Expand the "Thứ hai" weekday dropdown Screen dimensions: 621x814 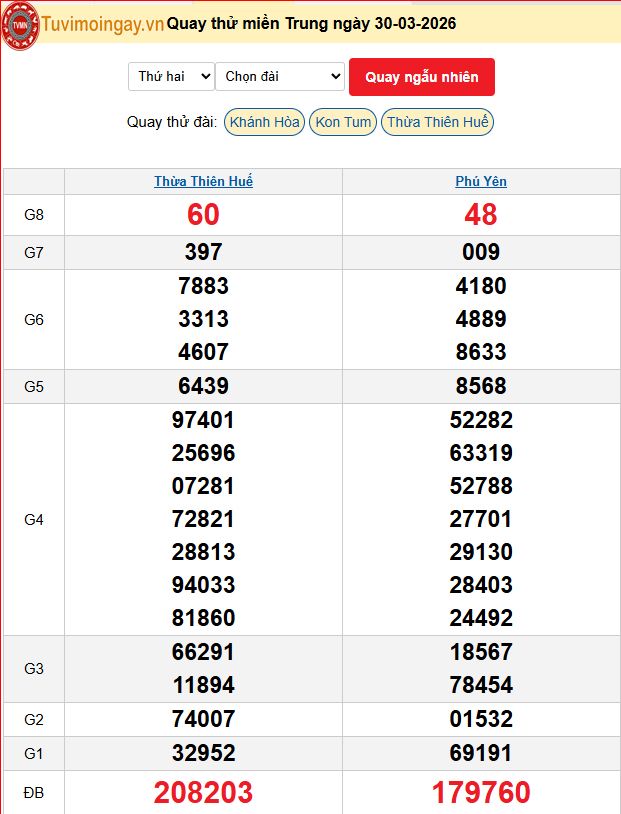tap(171, 76)
